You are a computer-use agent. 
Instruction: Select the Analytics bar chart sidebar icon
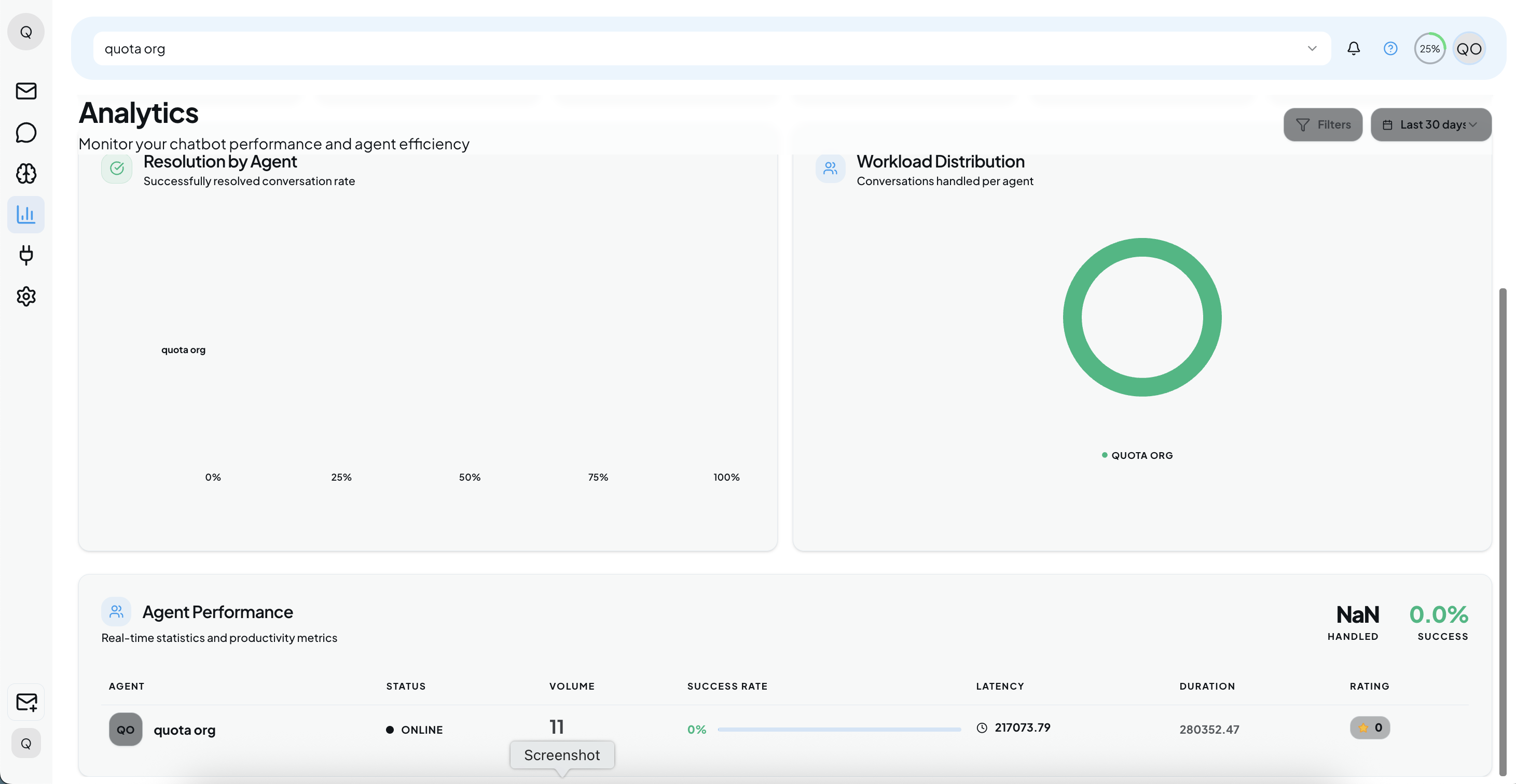tap(26, 214)
